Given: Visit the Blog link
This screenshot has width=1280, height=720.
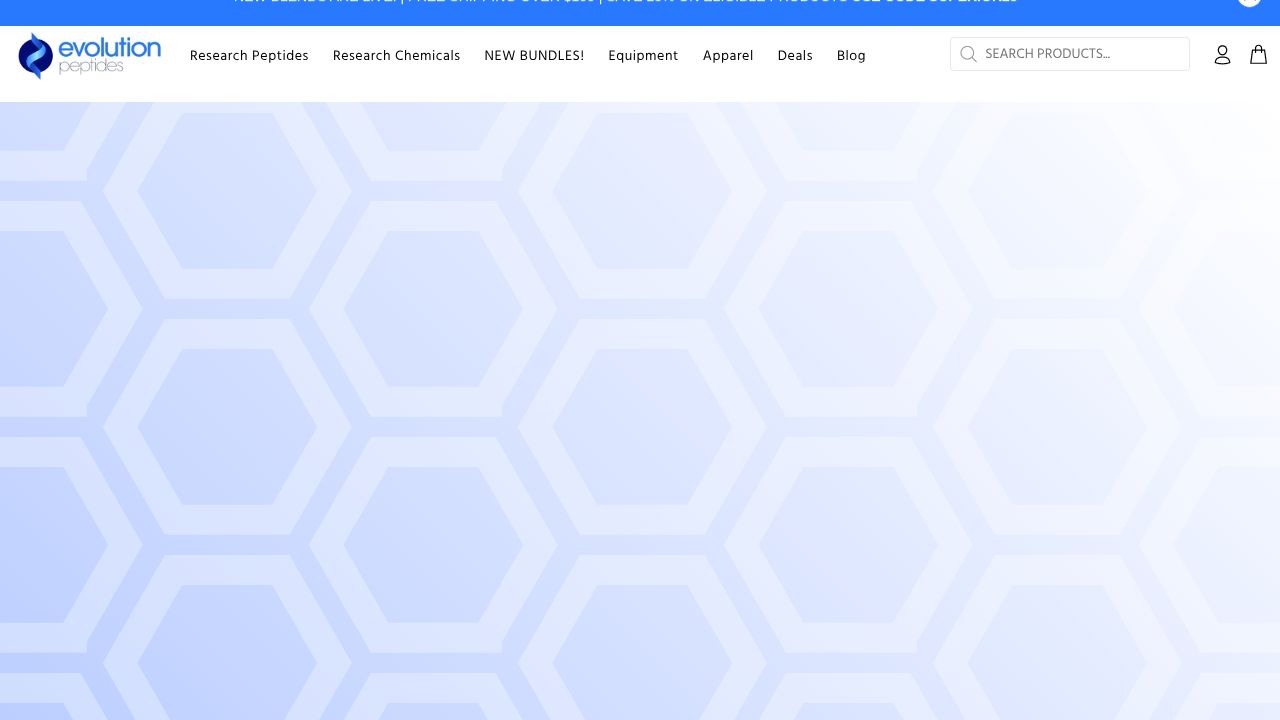Looking at the screenshot, I should [851, 56].
